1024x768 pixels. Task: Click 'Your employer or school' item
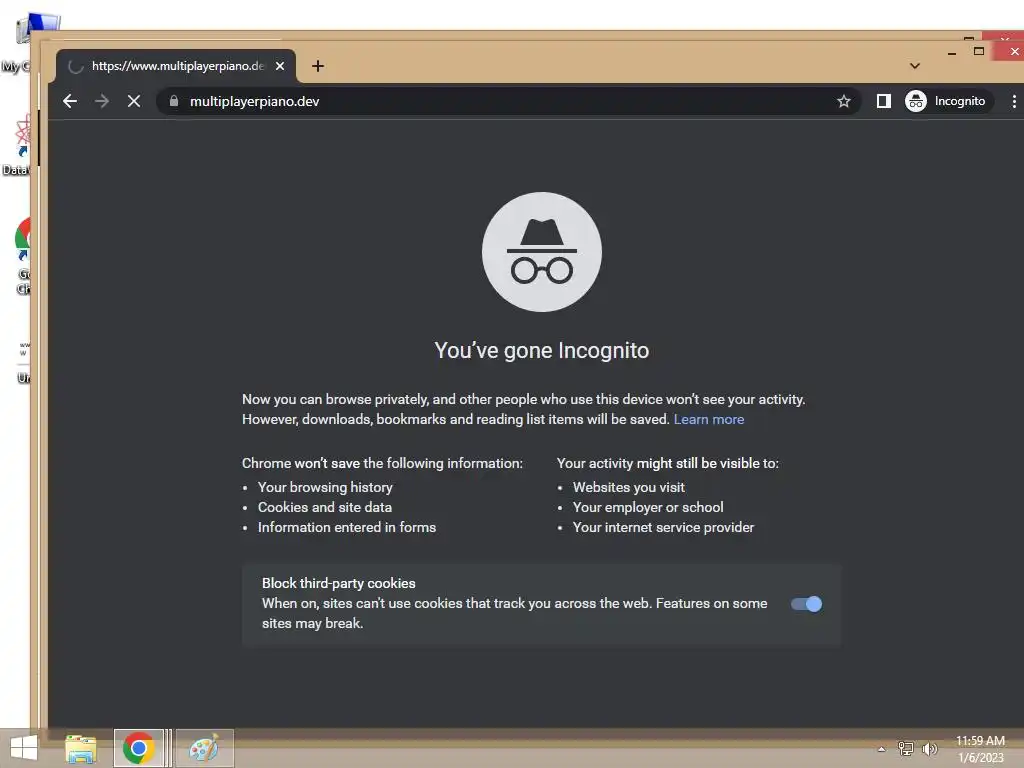pyautogui.click(x=648, y=507)
